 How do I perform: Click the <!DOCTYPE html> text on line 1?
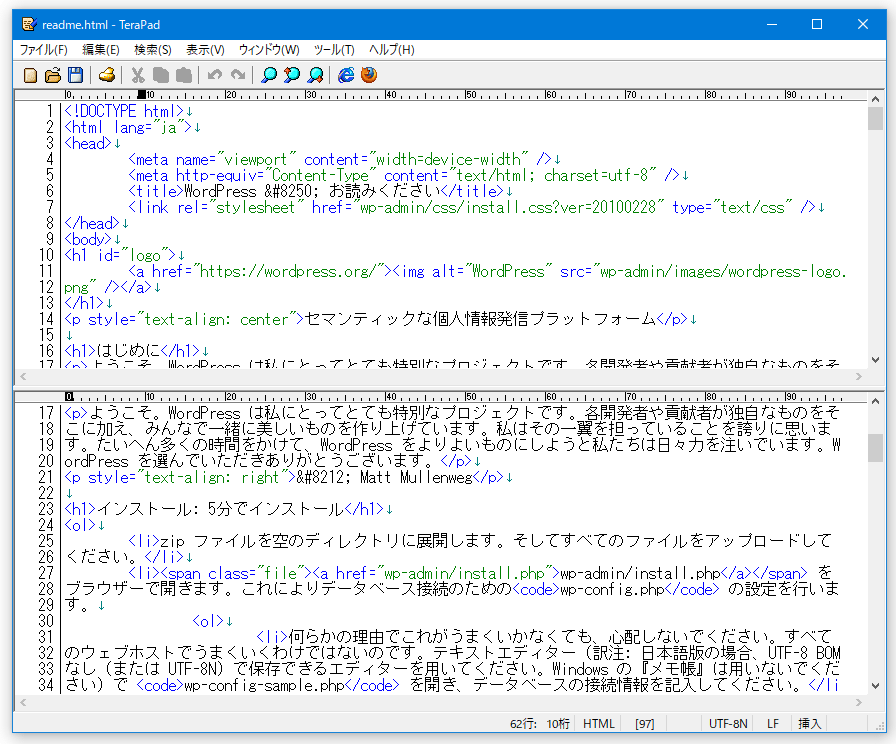(x=124, y=111)
